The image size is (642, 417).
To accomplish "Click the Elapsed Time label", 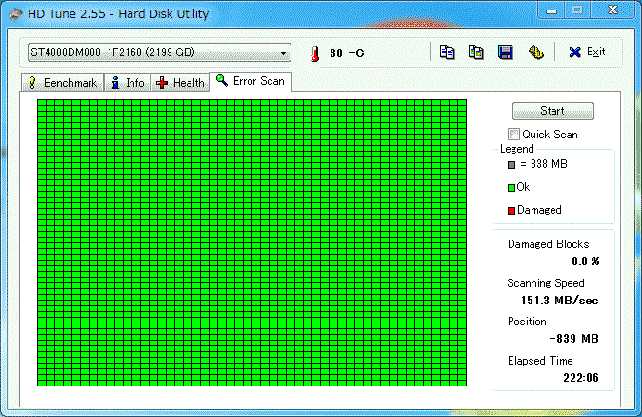I will point(540,361).
